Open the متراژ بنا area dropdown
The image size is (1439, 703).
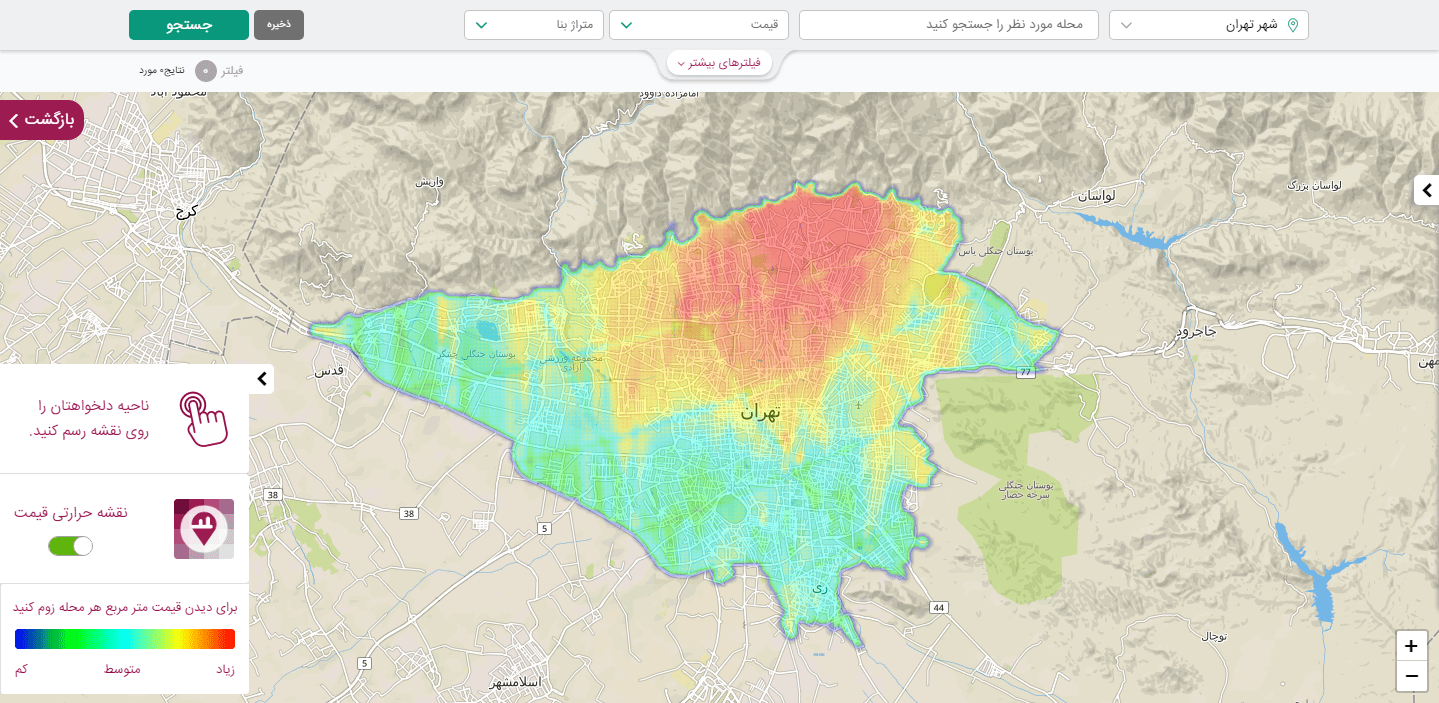click(533, 25)
